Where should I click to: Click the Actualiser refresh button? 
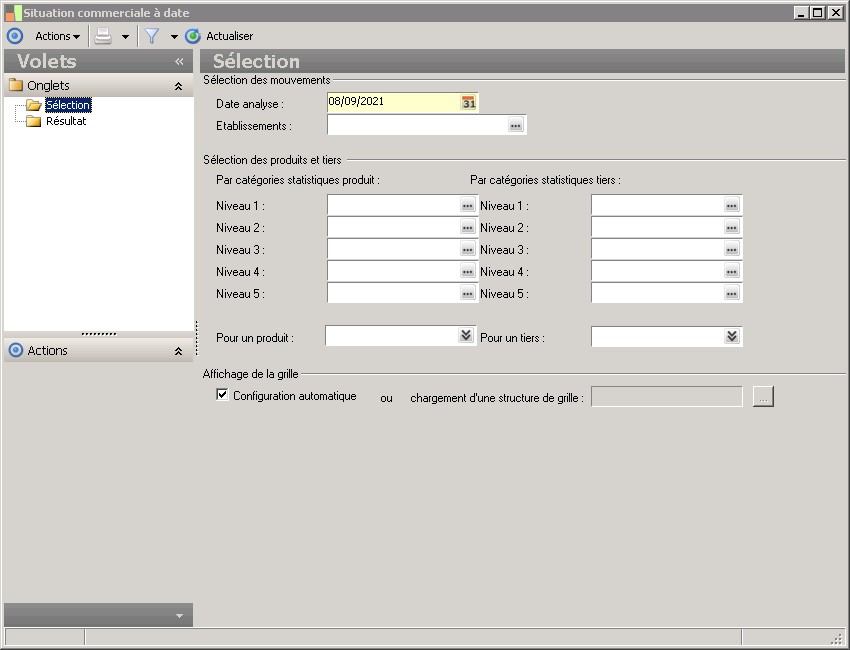[x=220, y=36]
